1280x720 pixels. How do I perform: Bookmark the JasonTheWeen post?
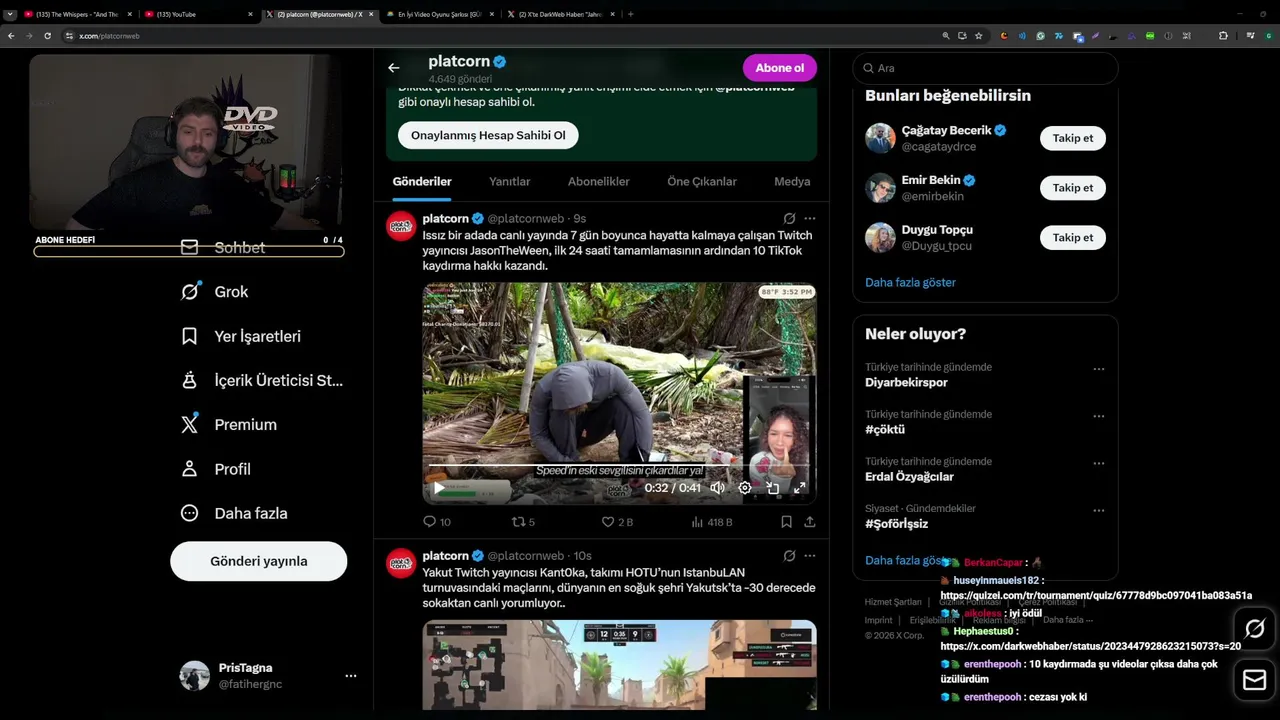coord(787,522)
